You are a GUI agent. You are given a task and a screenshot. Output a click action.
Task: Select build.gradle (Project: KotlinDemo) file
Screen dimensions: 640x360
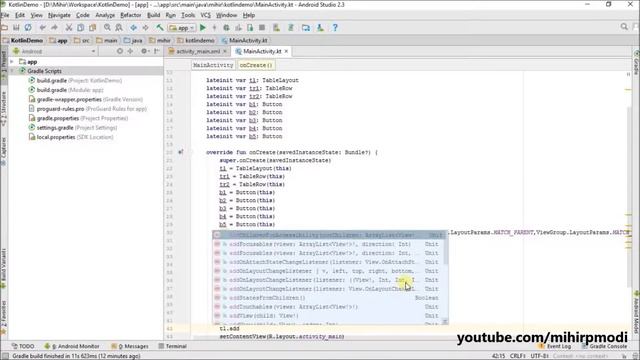pyautogui.click(x=75, y=80)
